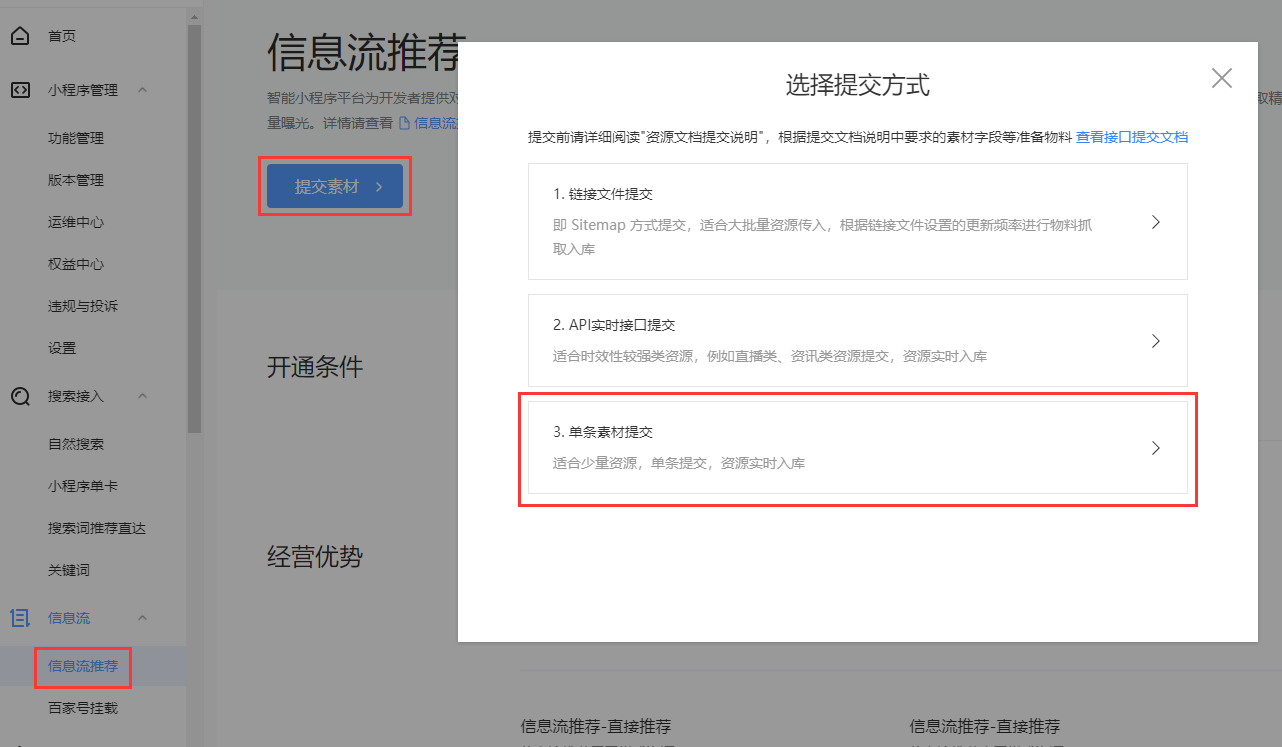Click the 开通条件 heading

[315, 367]
